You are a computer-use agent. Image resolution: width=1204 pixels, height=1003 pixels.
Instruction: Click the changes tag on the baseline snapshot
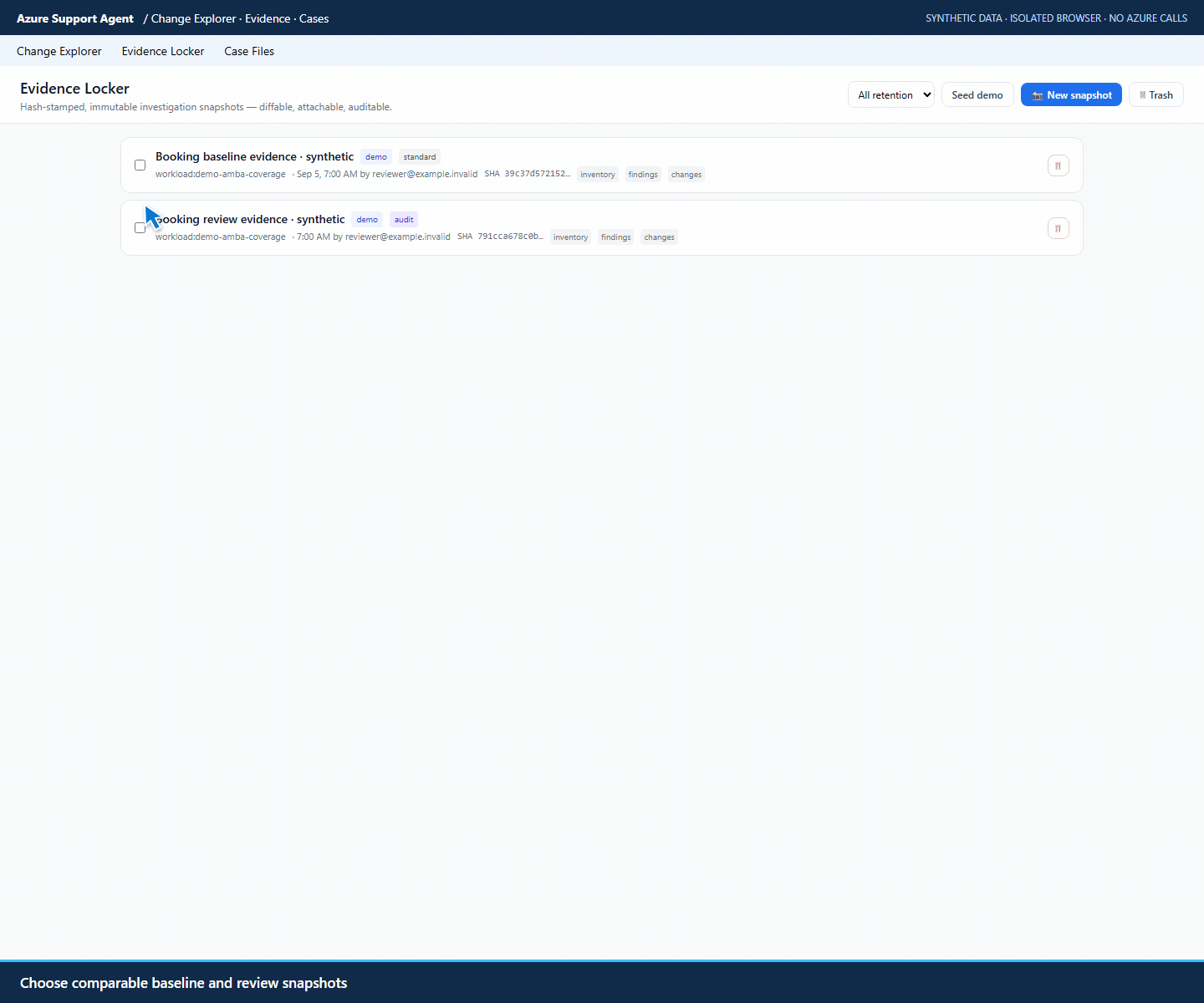(x=686, y=175)
